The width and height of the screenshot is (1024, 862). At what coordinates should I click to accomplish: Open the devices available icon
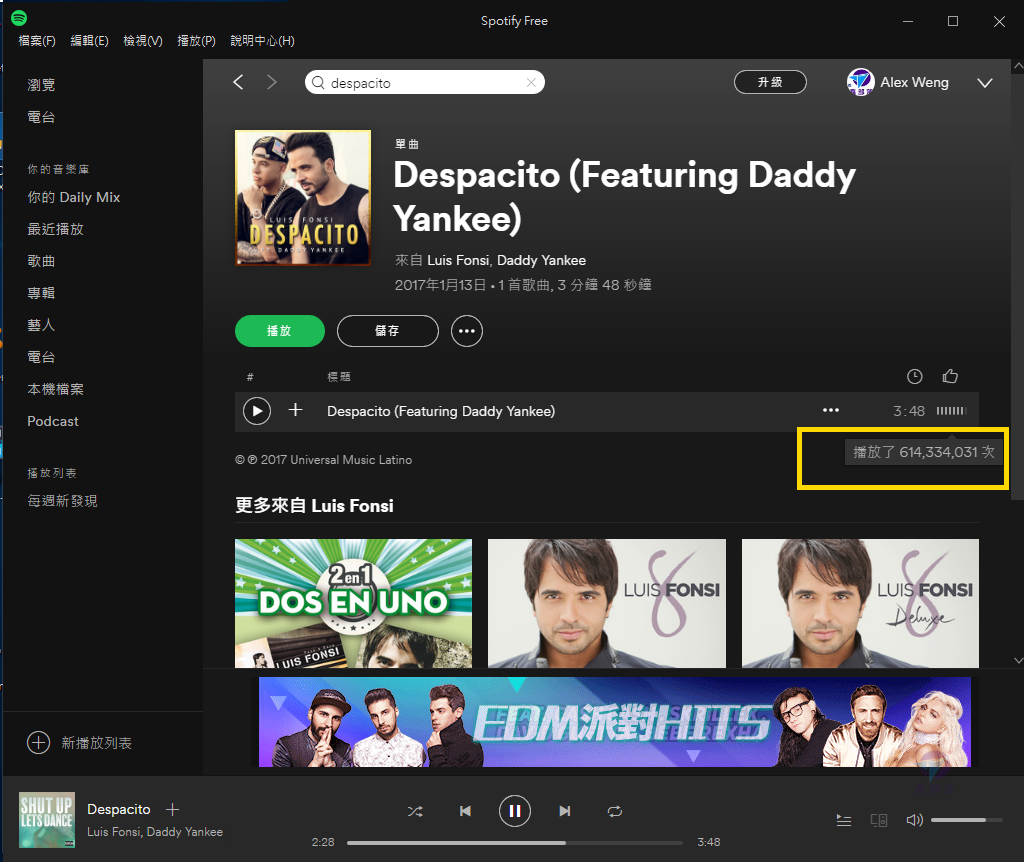pos(879,820)
